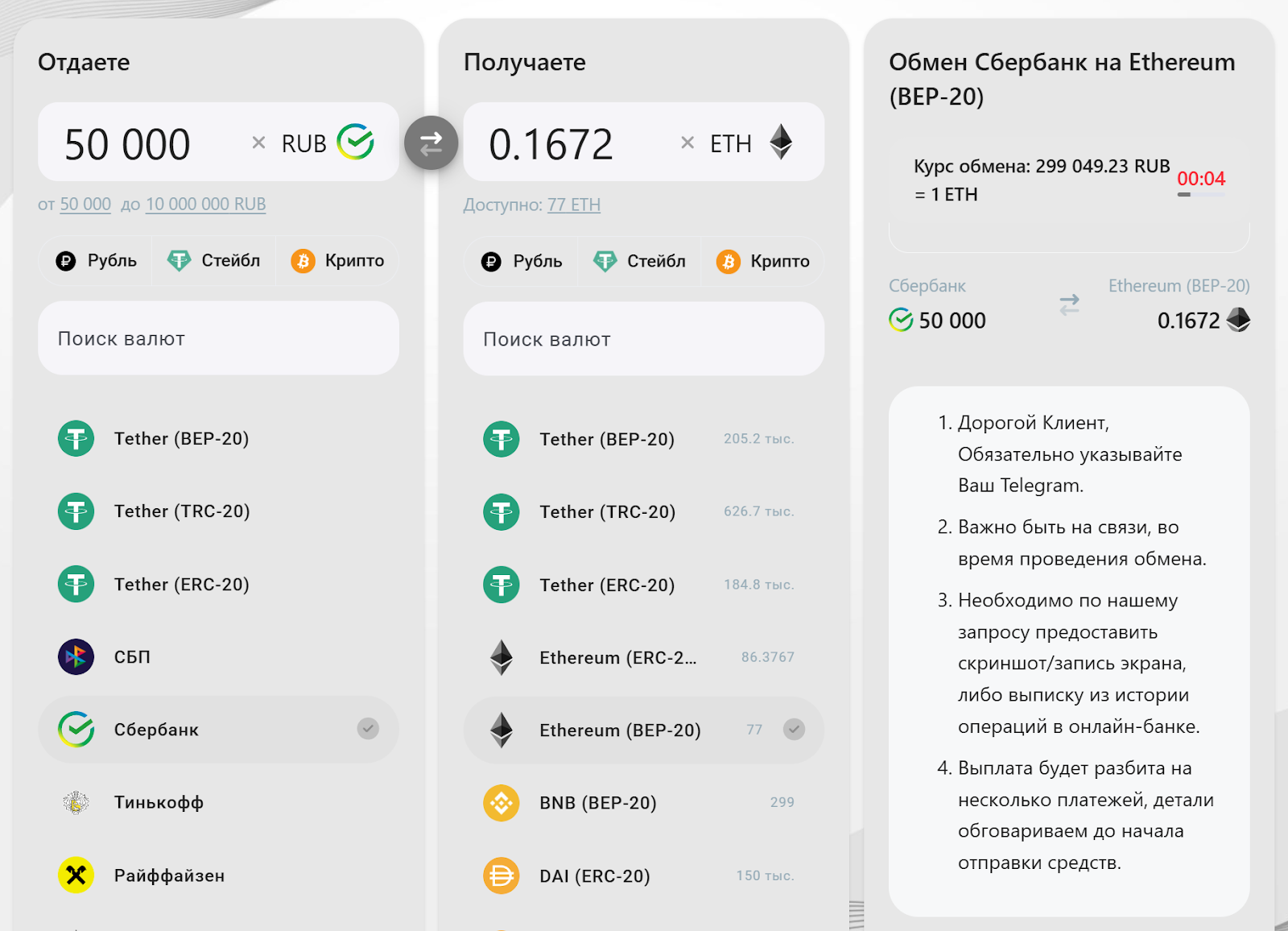
Task: Click the Sberbank logo next to RUB amount
Action: tap(357, 142)
